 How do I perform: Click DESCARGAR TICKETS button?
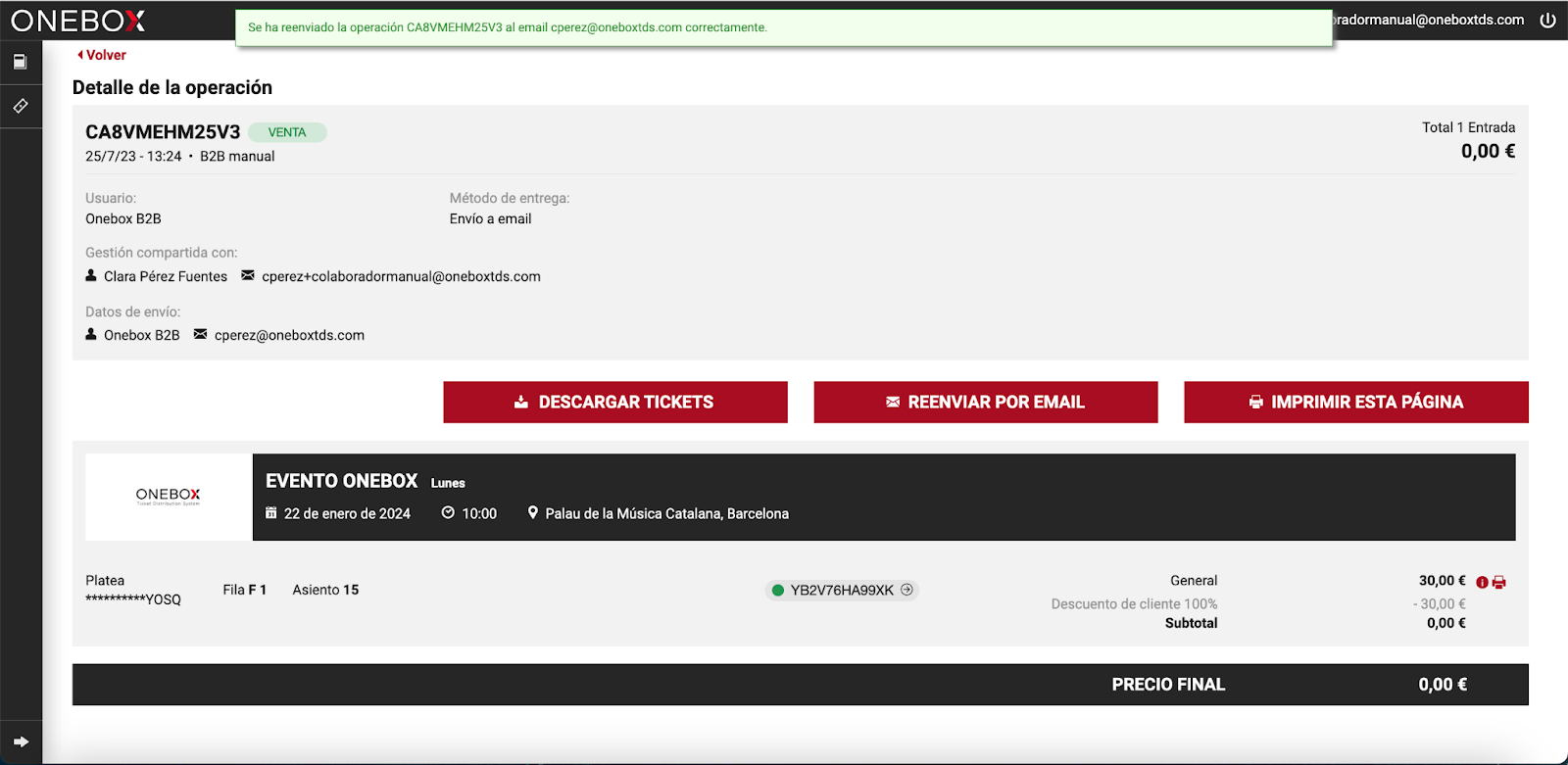click(x=615, y=402)
